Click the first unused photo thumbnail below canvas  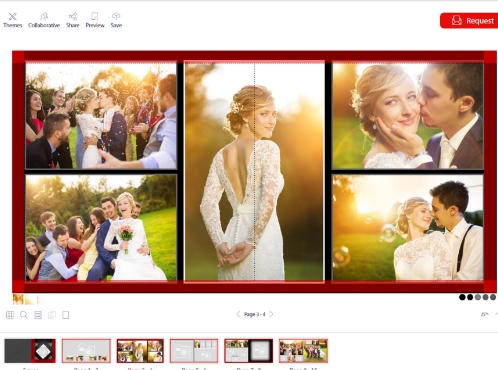pyautogui.click(x=18, y=299)
